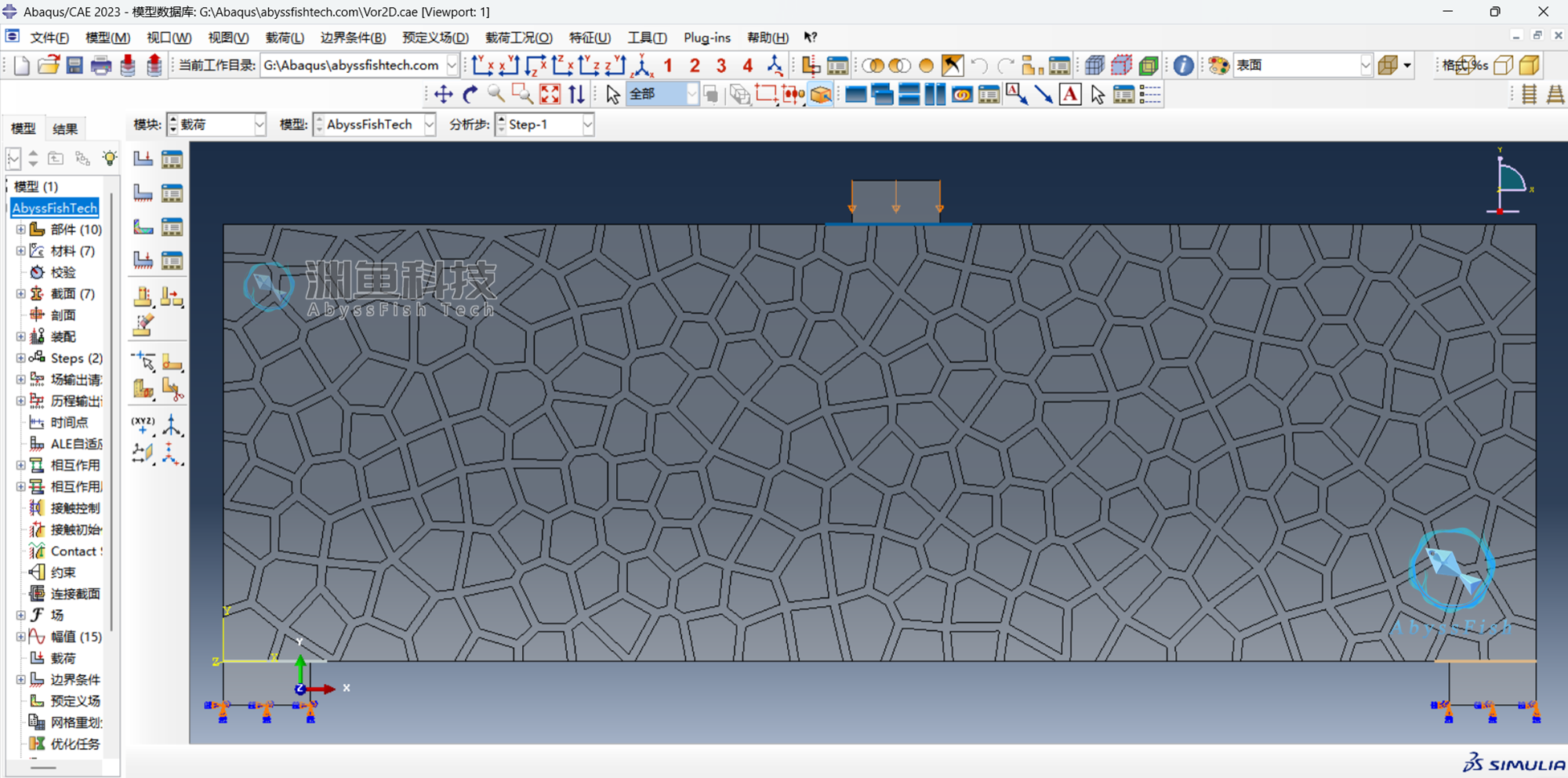Select the 载荷 item in model tree

64,659
